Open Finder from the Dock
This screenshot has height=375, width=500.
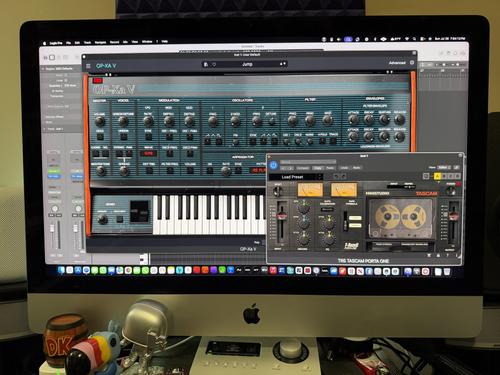pyautogui.click(x=61, y=270)
